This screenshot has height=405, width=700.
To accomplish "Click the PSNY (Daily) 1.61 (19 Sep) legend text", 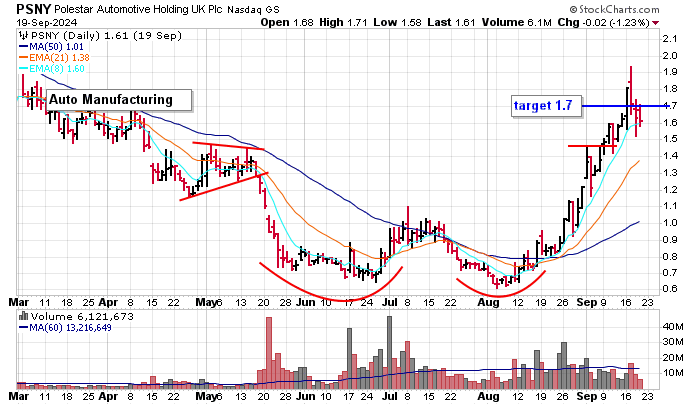I will click(x=106, y=36).
